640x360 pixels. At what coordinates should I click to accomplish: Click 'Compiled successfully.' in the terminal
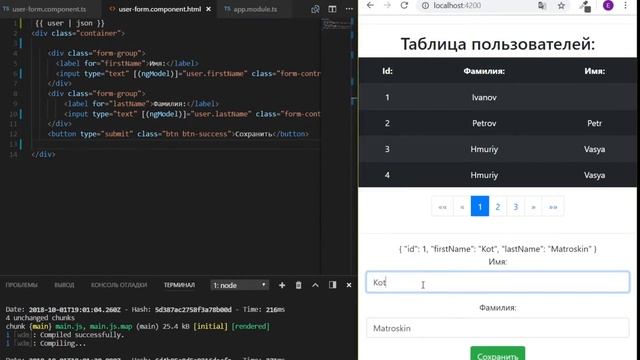pyautogui.click(x=82, y=335)
